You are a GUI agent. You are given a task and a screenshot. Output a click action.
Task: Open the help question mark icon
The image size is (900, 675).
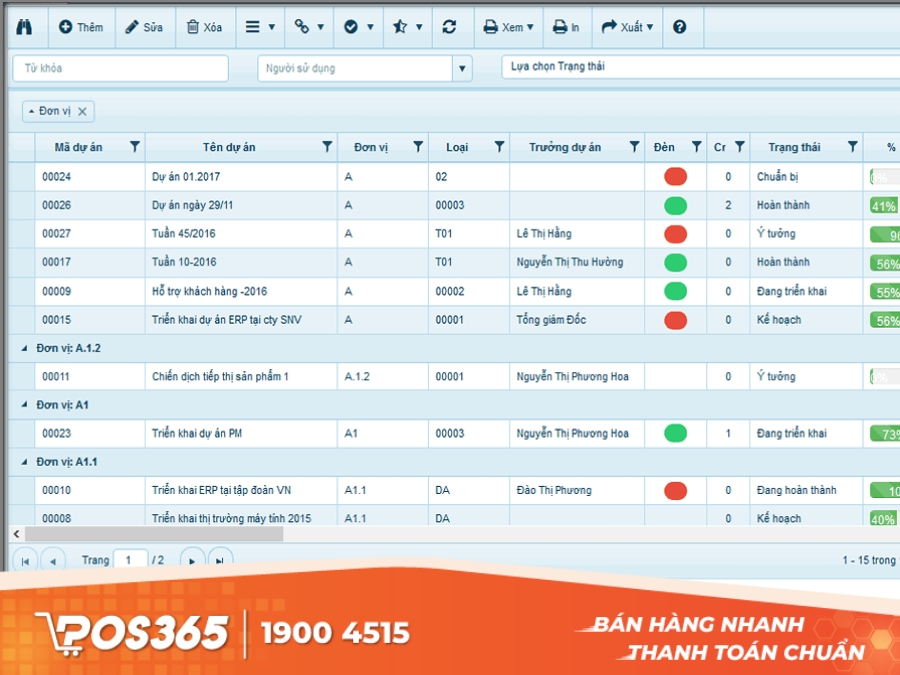[680, 27]
